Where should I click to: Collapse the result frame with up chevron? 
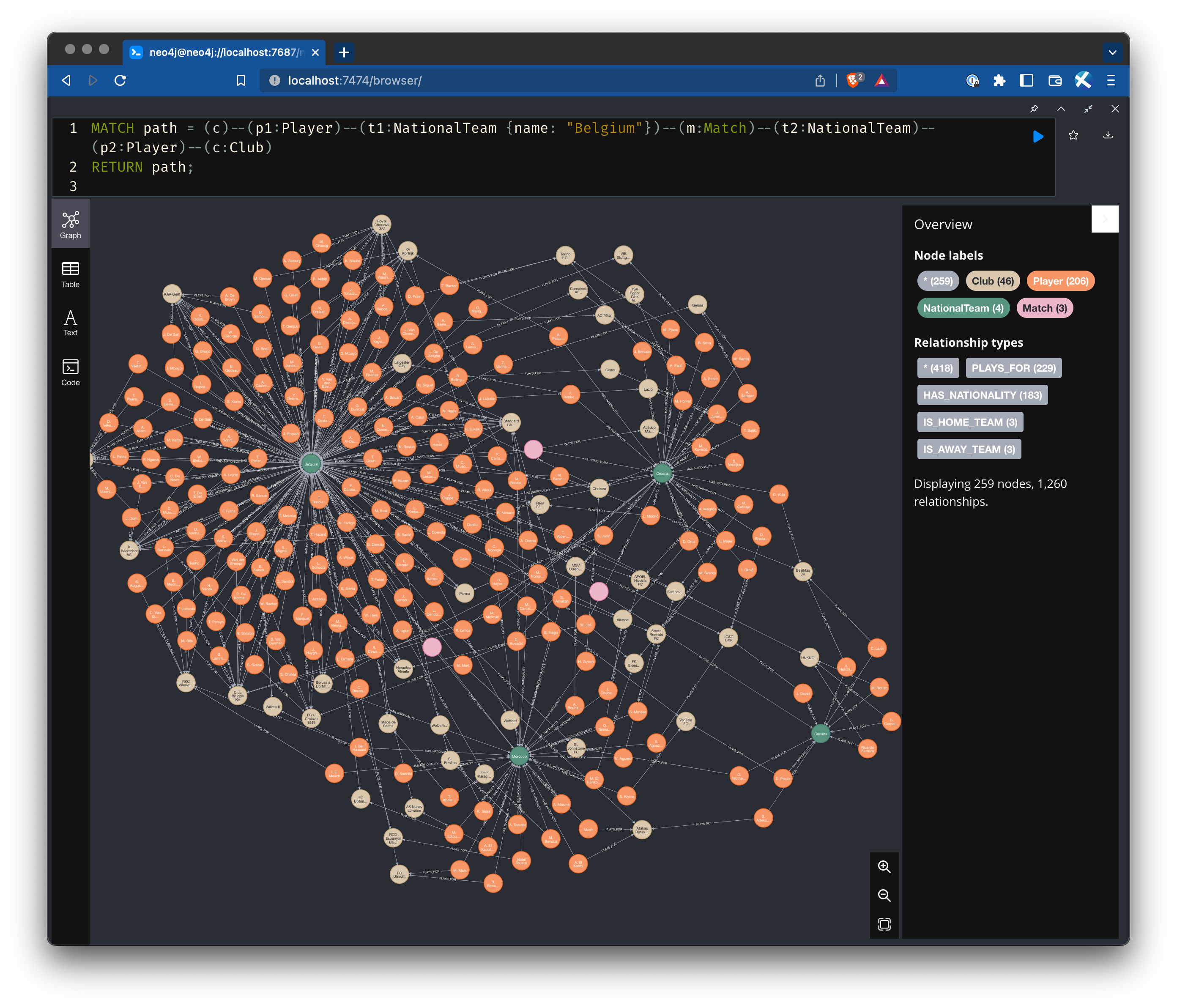[1061, 109]
